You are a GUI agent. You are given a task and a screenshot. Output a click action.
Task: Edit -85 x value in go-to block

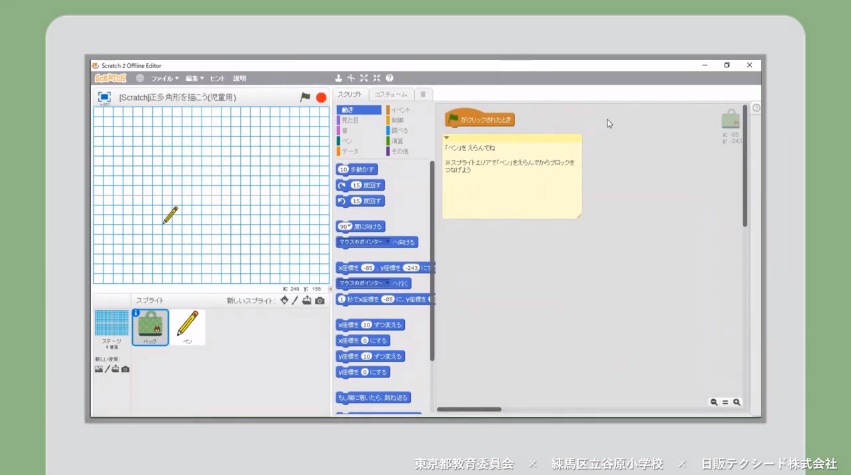tap(368, 268)
